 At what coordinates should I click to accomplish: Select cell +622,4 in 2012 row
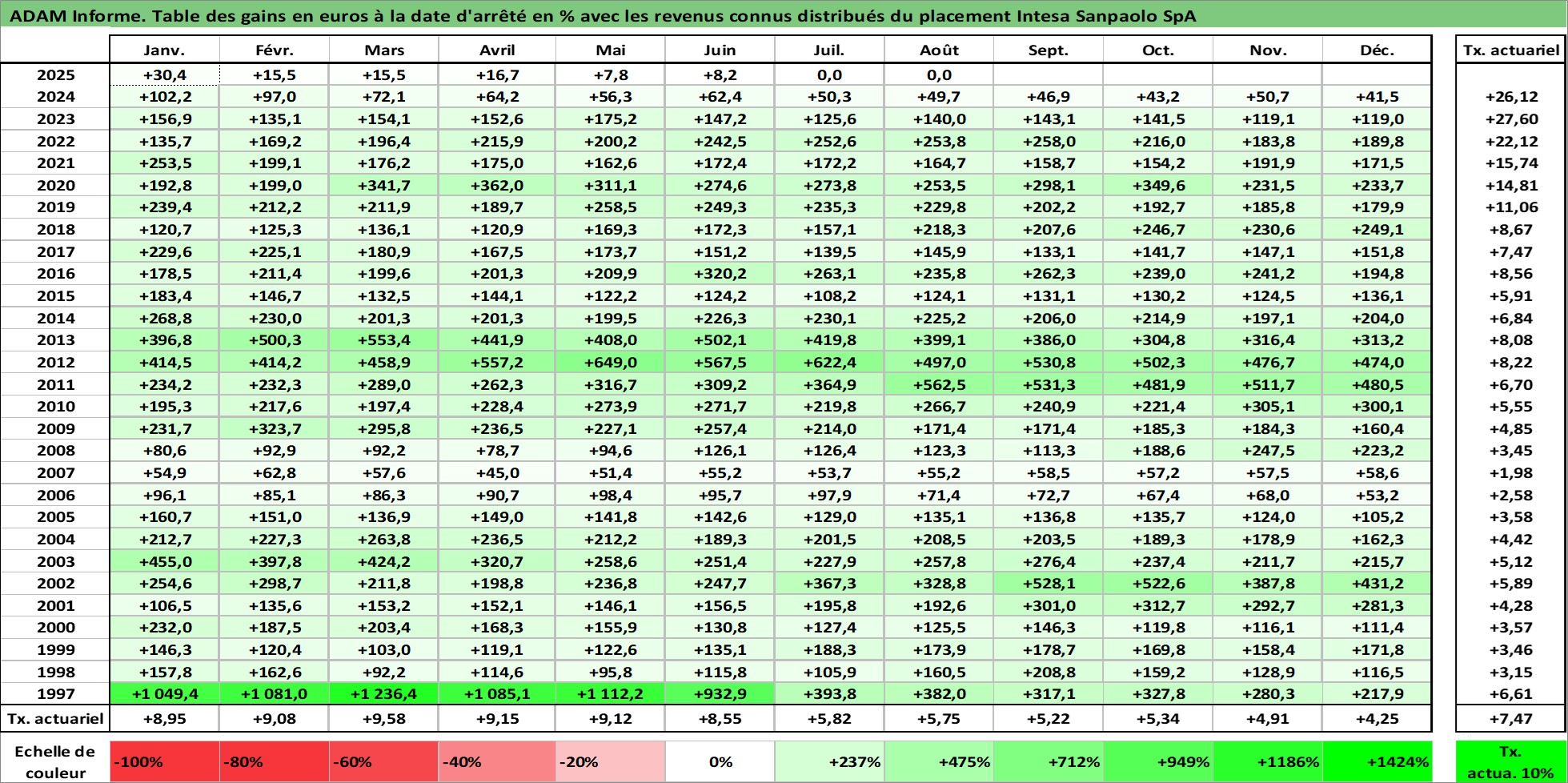[x=829, y=362]
